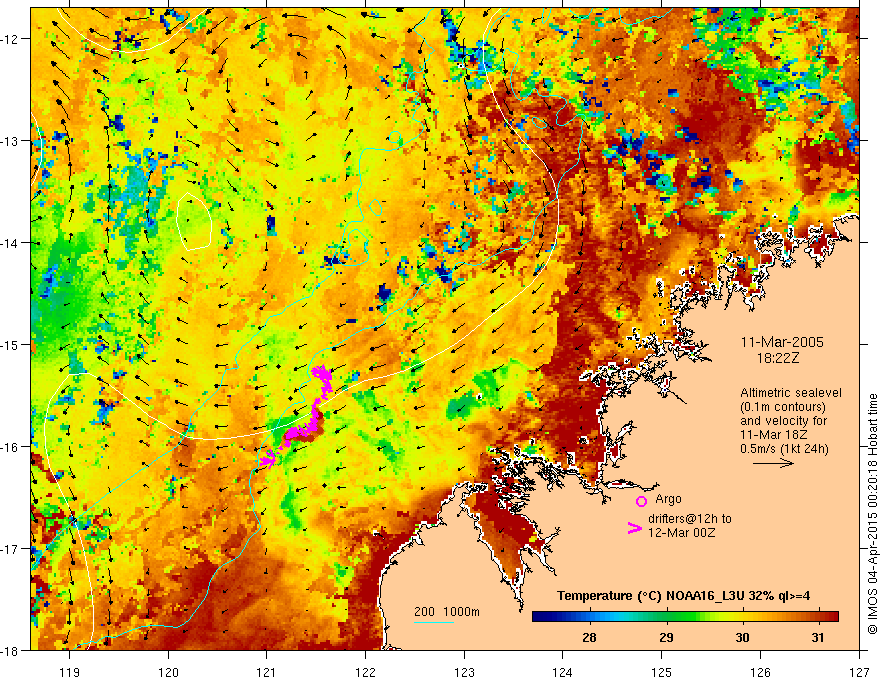Image resolution: width=880 pixels, height=680 pixels.
Task: Click latitude axis label -16
Action: click(x=10, y=447)
